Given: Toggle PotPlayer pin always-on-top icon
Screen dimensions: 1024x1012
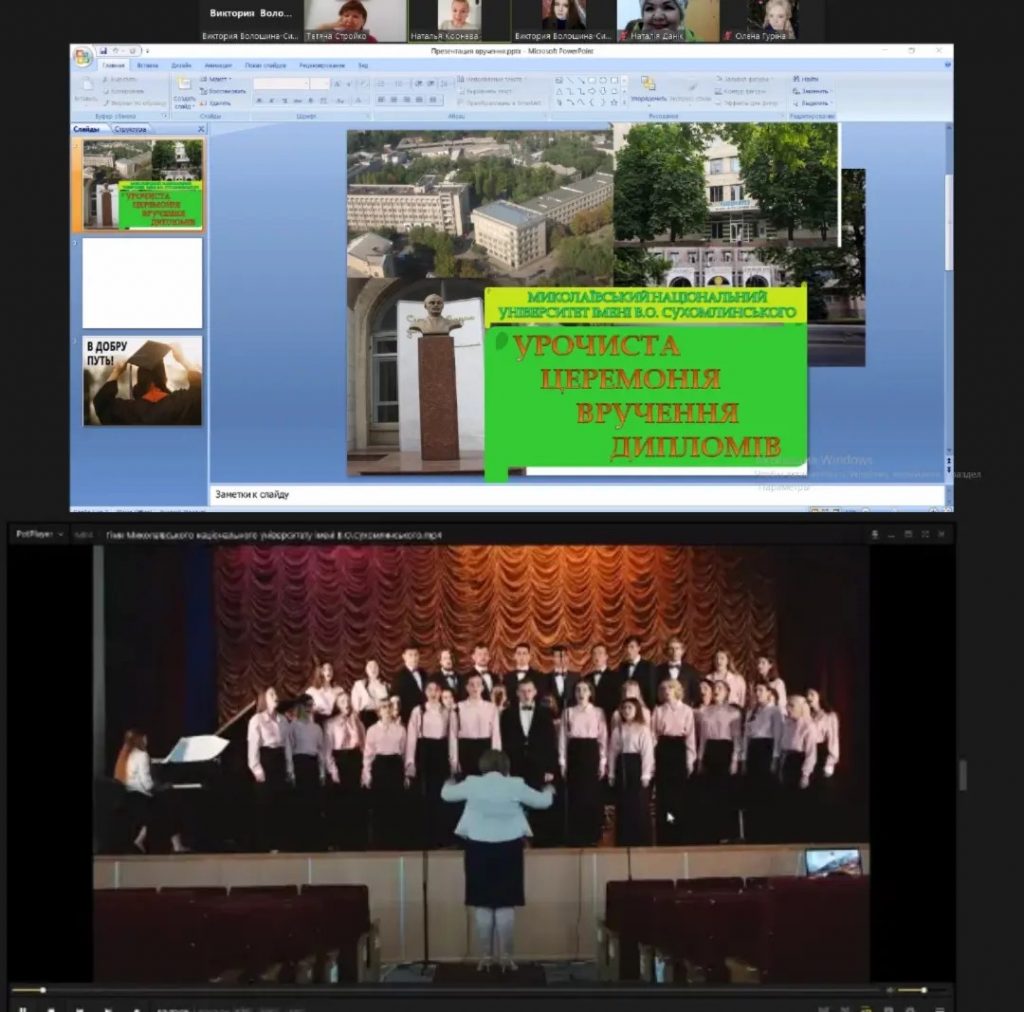Looking at the screenshot, I should tap(874, 535).
